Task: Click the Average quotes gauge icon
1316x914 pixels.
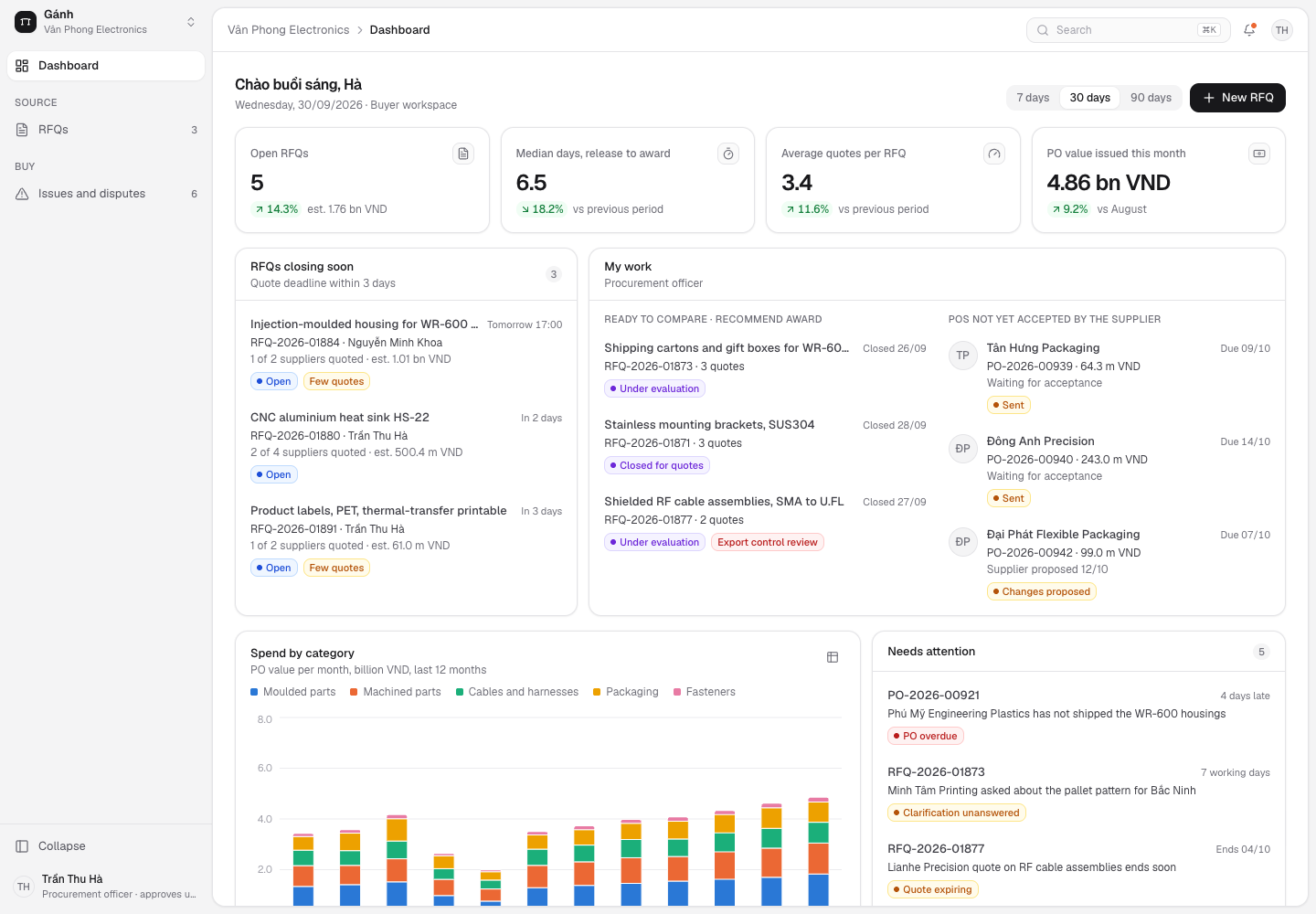Action: 994,154
